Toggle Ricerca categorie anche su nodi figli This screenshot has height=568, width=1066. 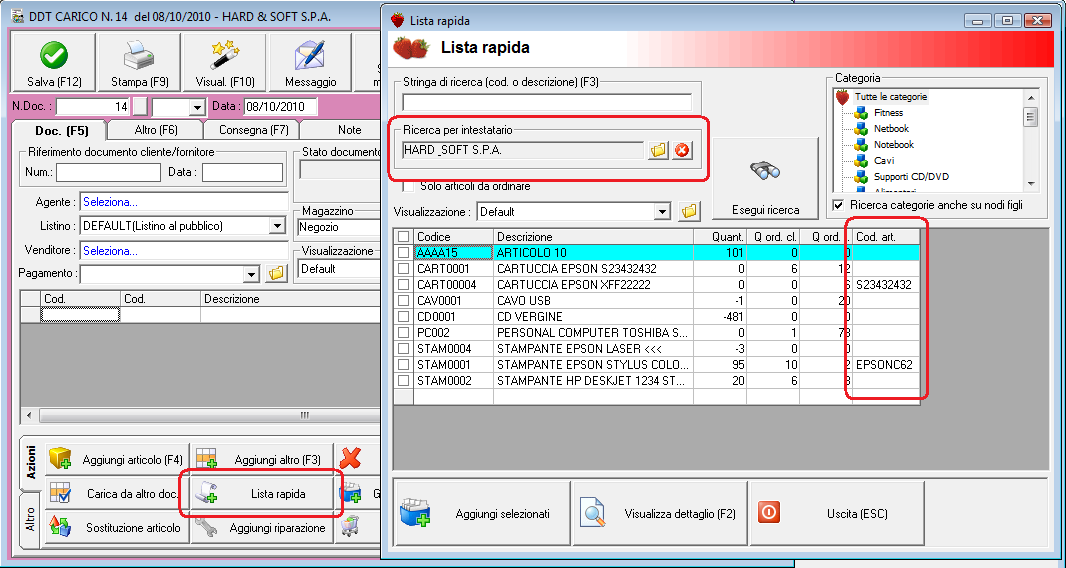click(839, 205)
